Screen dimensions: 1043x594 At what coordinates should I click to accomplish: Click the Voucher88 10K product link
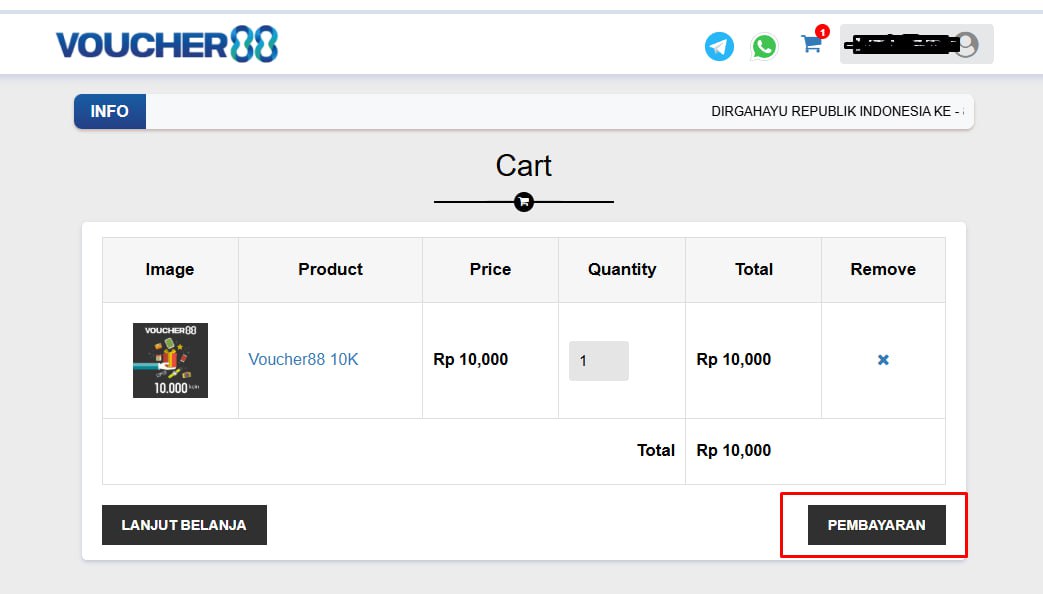[303, 359]
